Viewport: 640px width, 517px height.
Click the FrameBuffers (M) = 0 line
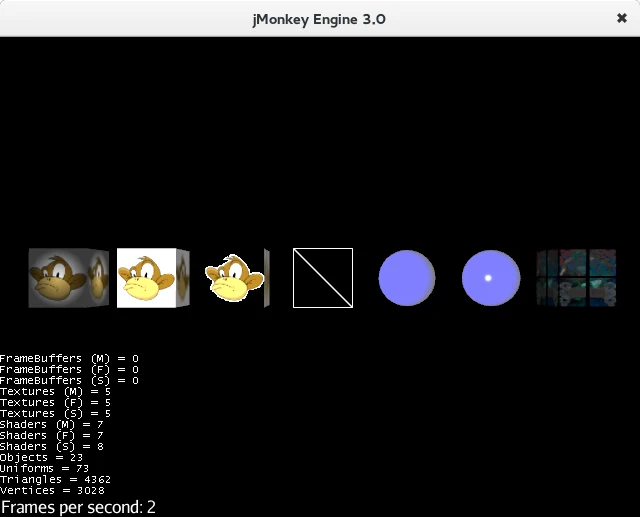point(69,358)
